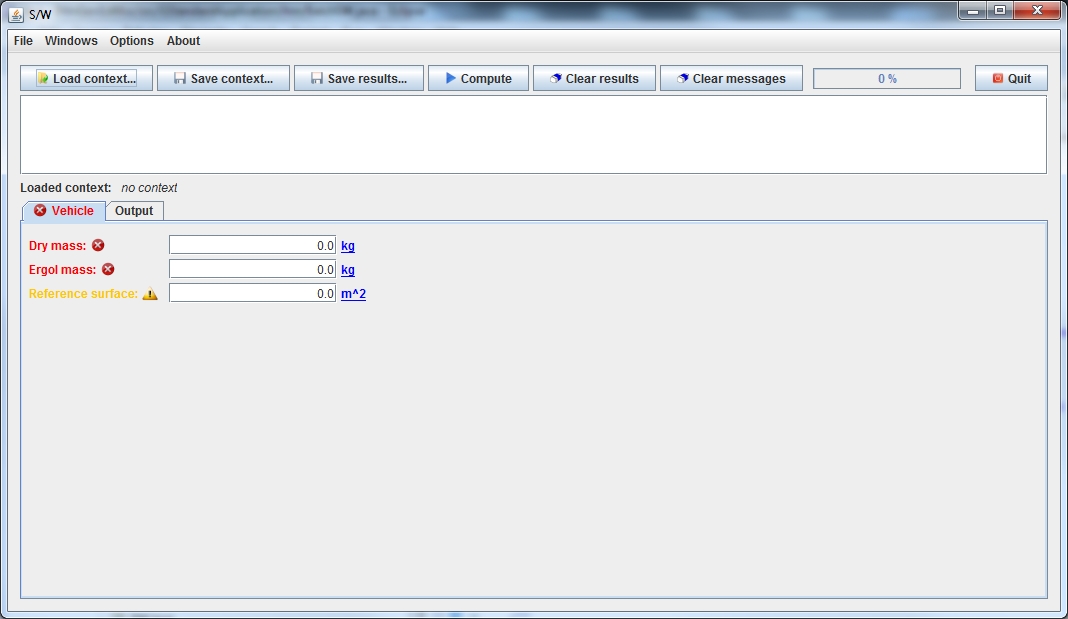Click the error icon beside Ergol mass
Image resolution: width=1068 pixels, height=619 pixels.
[108, 269]
